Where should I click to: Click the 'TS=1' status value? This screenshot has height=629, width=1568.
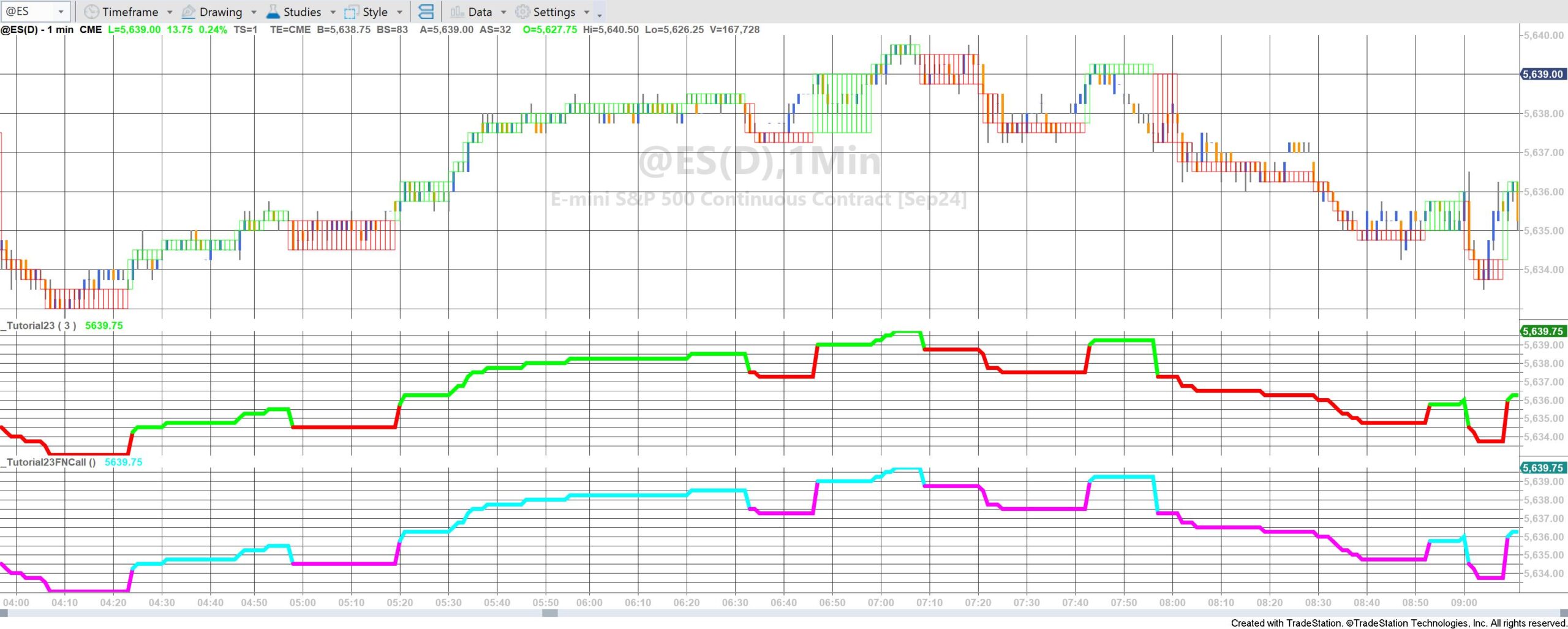(x=246, y=29)
